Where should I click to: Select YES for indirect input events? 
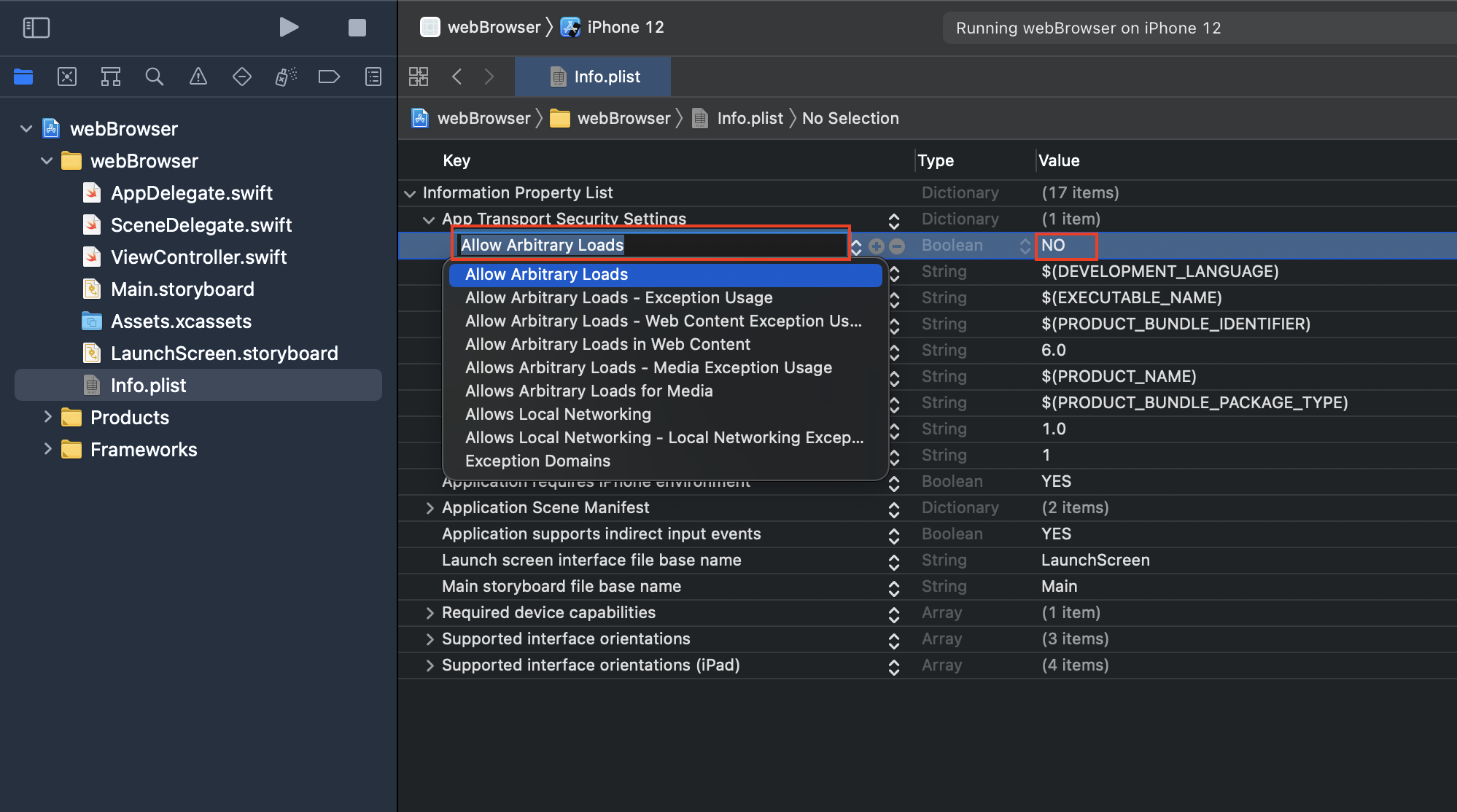1056,534
